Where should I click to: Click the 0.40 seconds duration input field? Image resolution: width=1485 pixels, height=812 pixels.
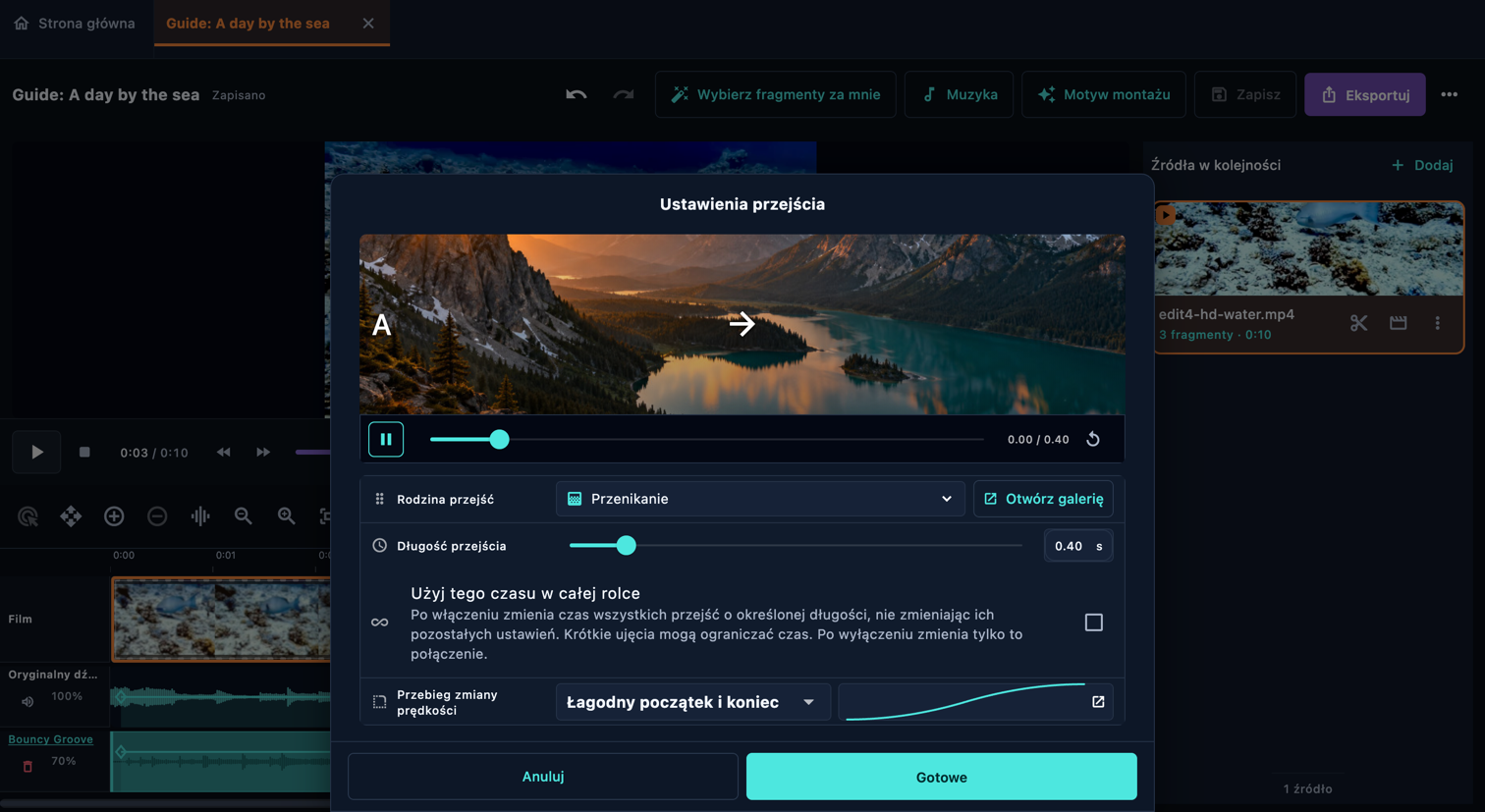pos(1077,545)
